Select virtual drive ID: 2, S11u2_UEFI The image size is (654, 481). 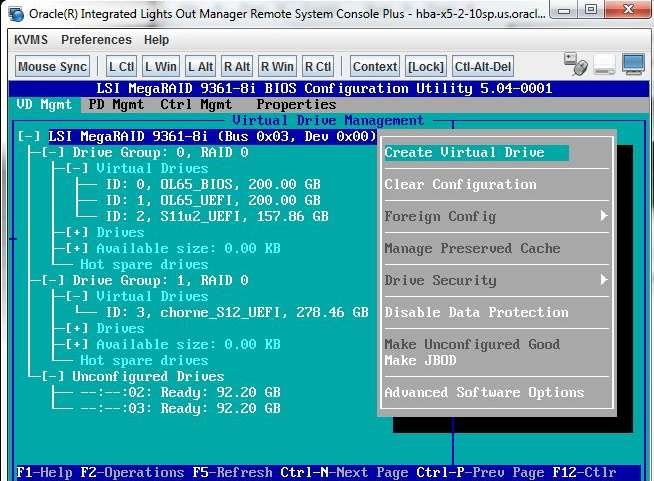(217, 217)
